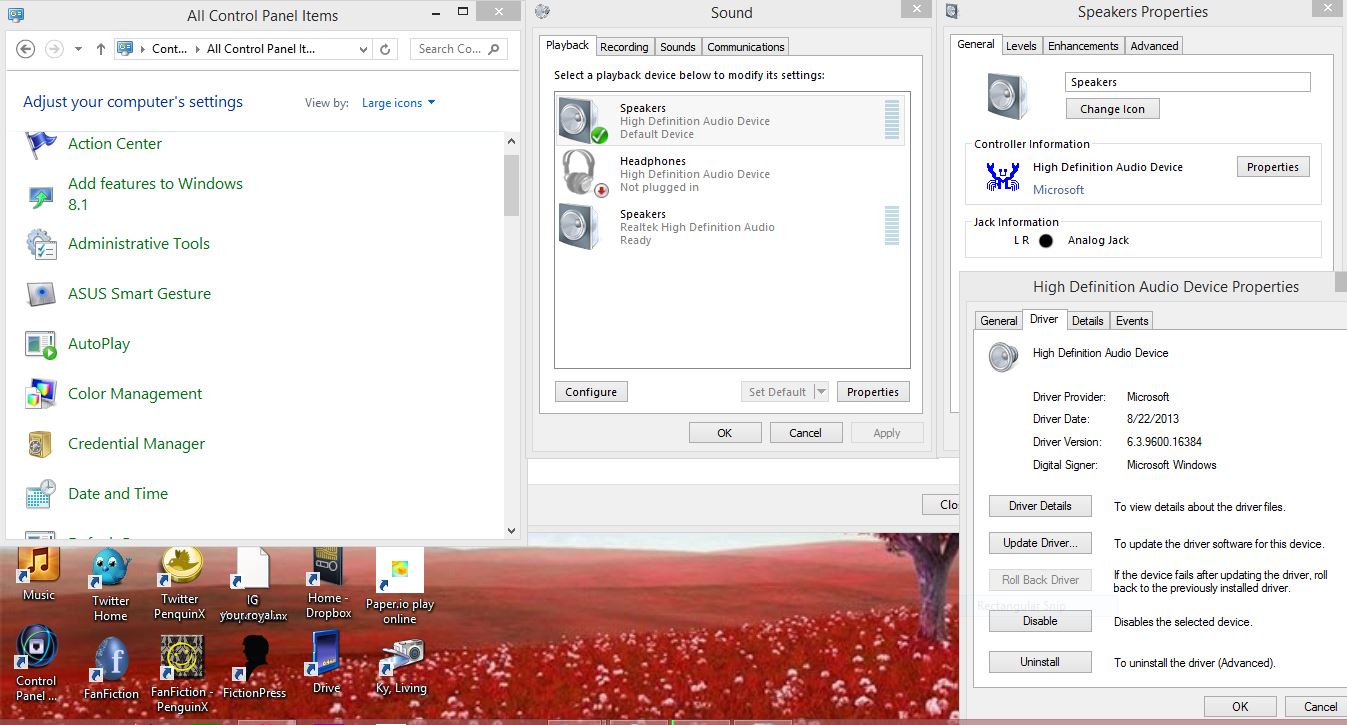Click the Microsoft link in Controller Information
This screenshot has width=1347, height=725.
click(1058, 190)
